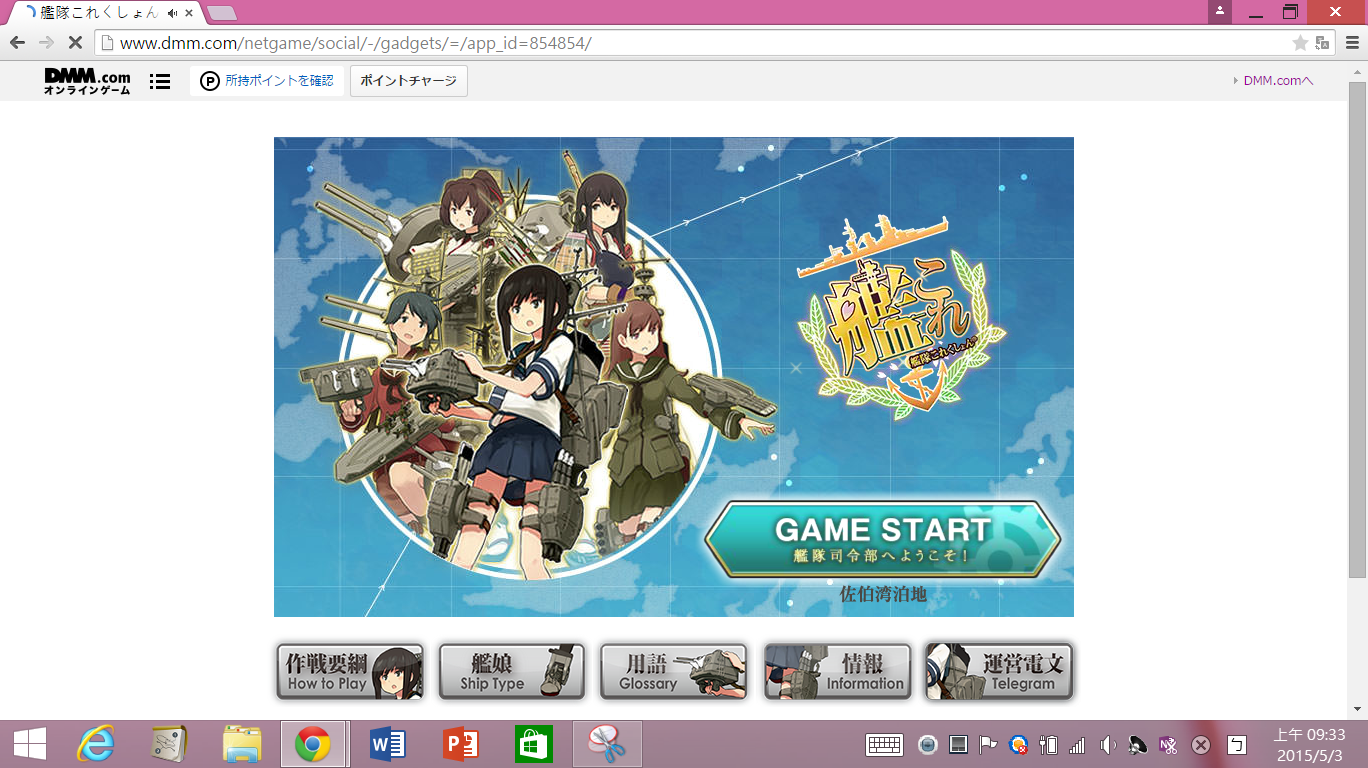Check battery power status icon
Screen dimensions: 1368x768
click(x=1049, y=745)
